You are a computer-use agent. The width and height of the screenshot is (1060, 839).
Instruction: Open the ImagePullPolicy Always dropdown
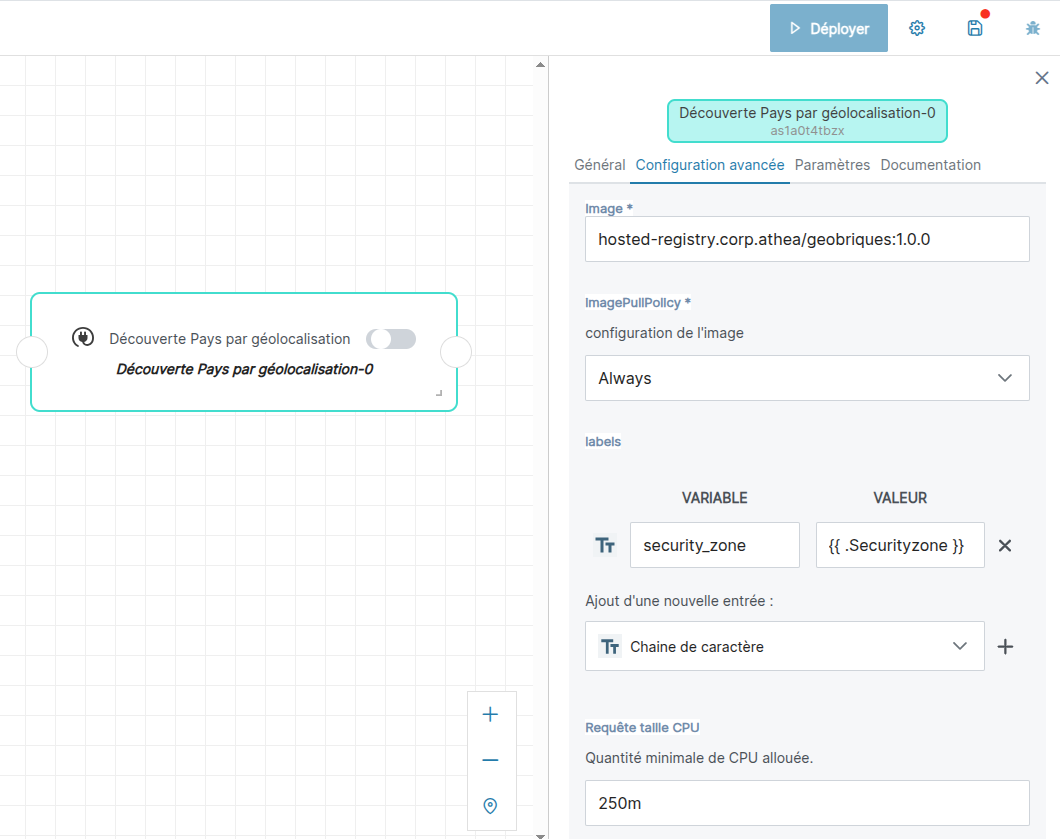click(806, 378)
